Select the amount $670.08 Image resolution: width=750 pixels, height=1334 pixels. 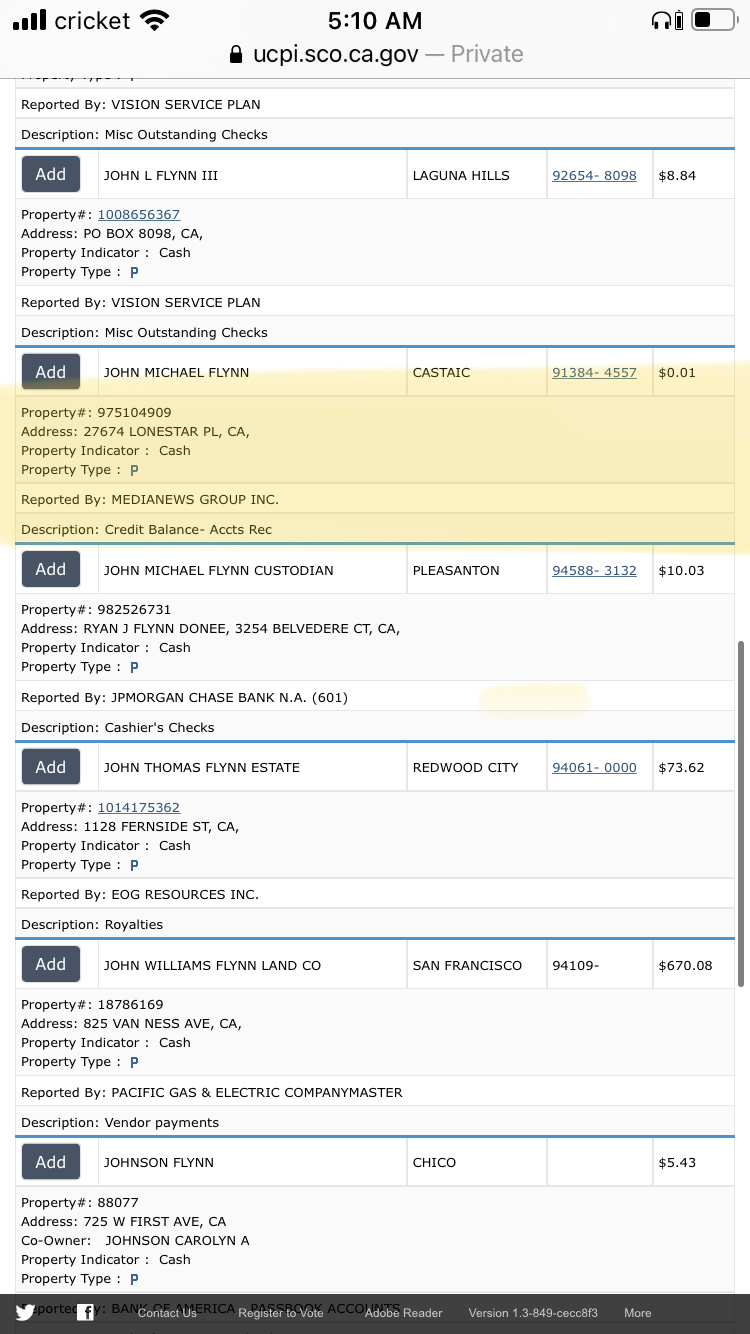(685, 965)
